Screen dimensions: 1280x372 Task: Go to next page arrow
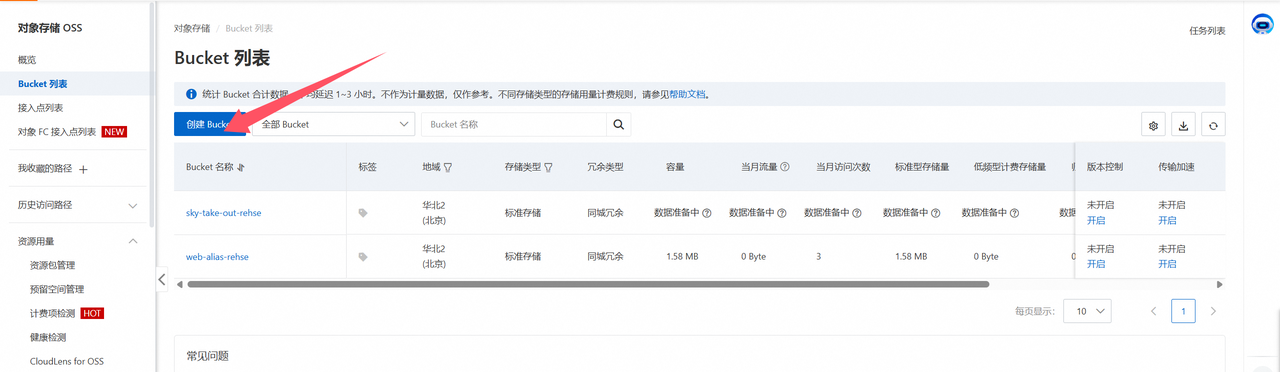1214,311
